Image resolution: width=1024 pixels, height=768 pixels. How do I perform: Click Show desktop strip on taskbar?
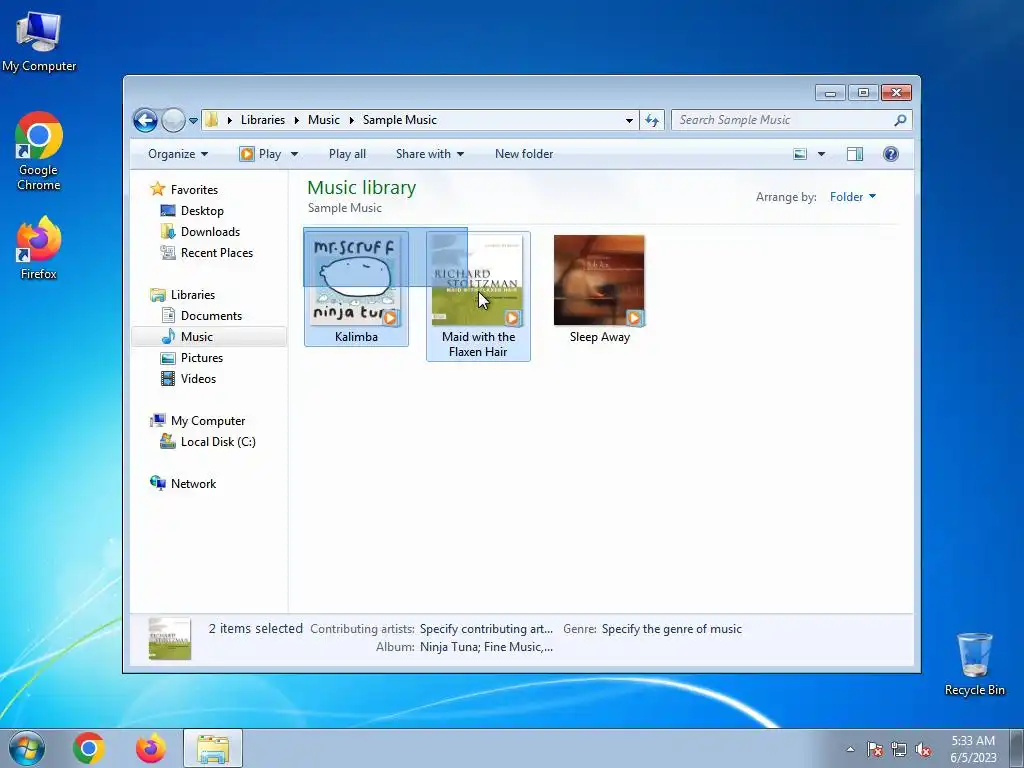[x=1017, y=748]
